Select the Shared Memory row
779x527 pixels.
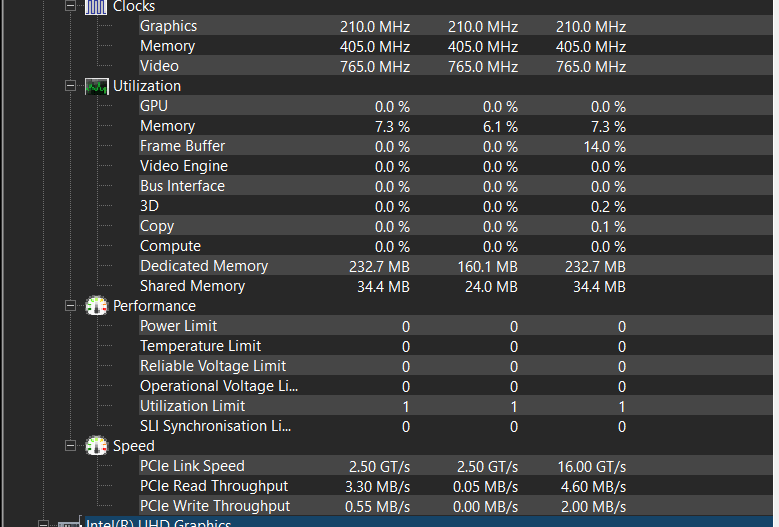pyautogui.click(x=456, y=286)
